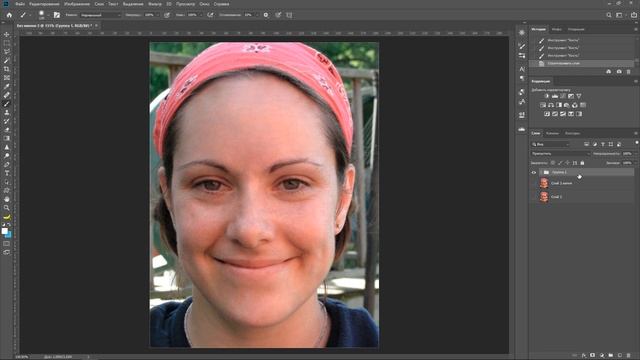Switch to the Контуры tab
640x360 pixels.
572,133
